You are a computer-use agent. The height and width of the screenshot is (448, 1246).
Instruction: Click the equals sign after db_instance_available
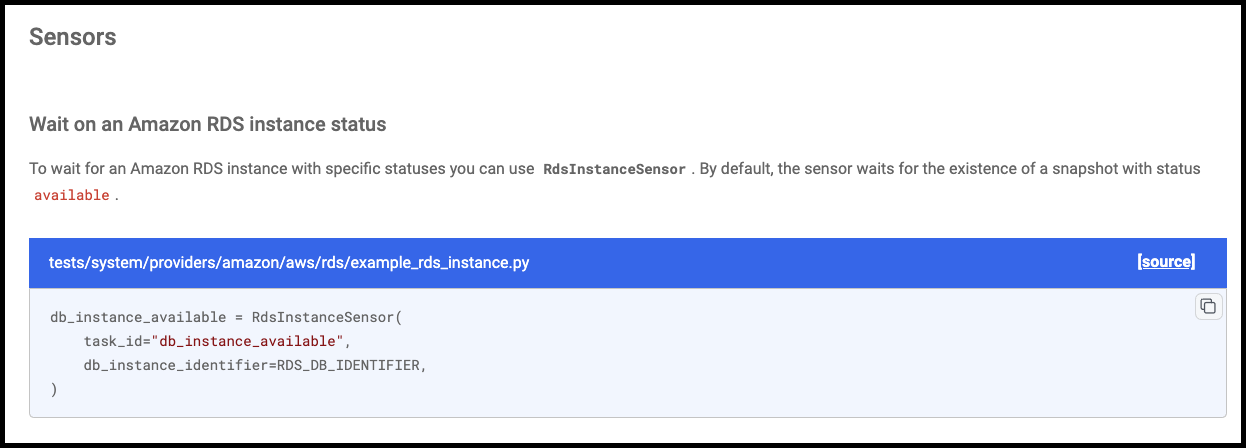click(239, 318)
